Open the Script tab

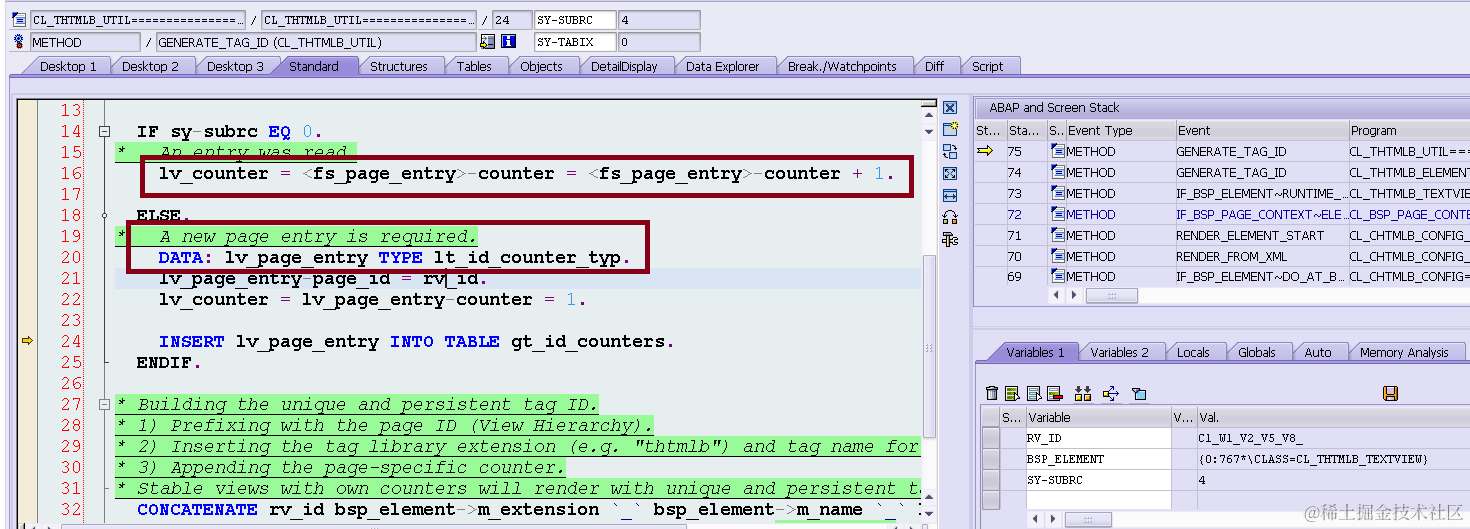point(987,66)
